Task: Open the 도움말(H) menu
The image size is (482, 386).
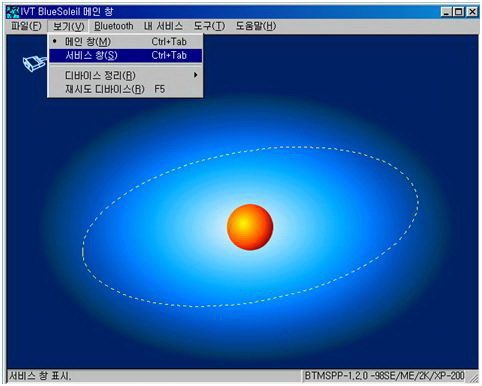Action: (x=256, y=26)
